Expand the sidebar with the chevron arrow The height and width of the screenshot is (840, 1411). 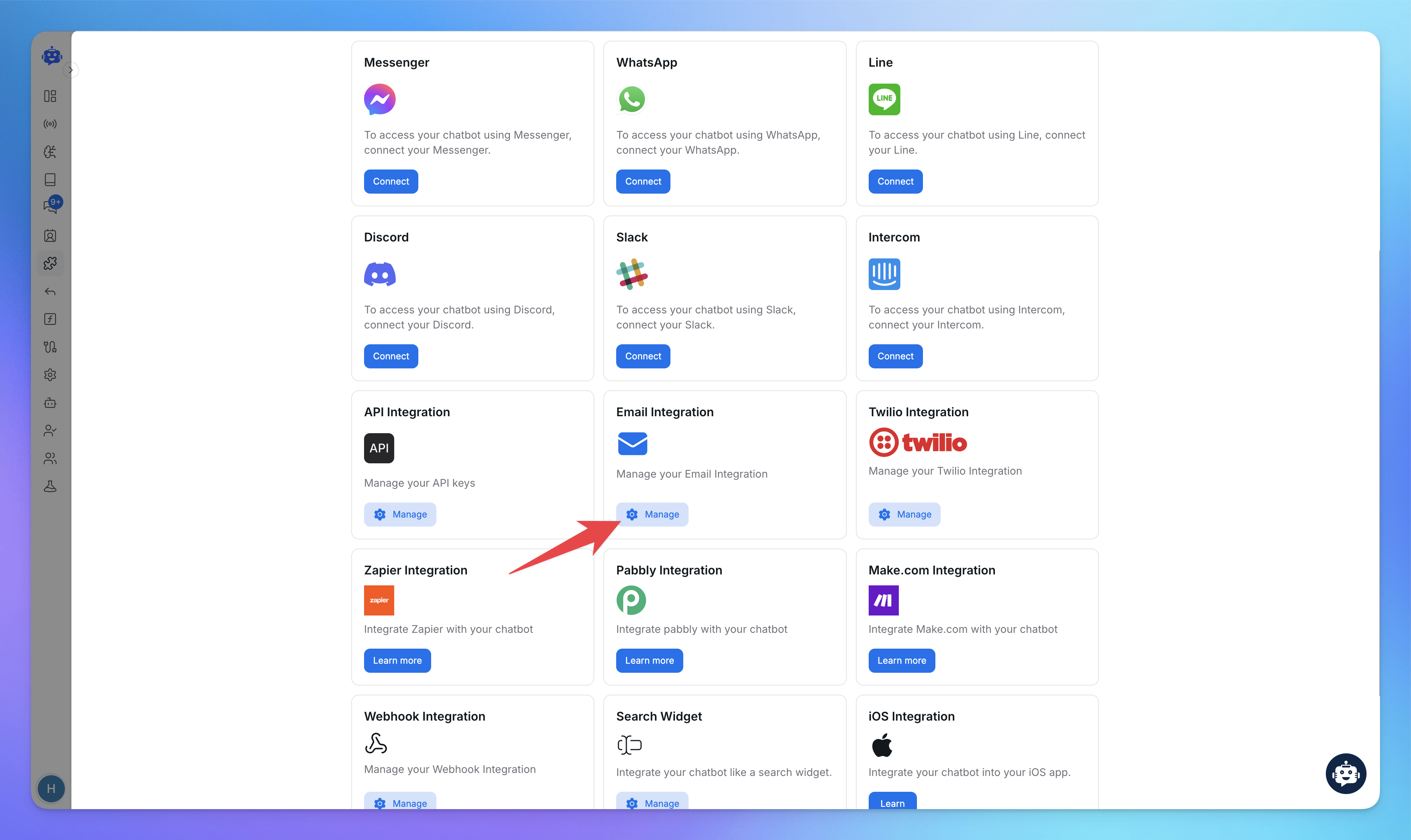click(71, 70)
